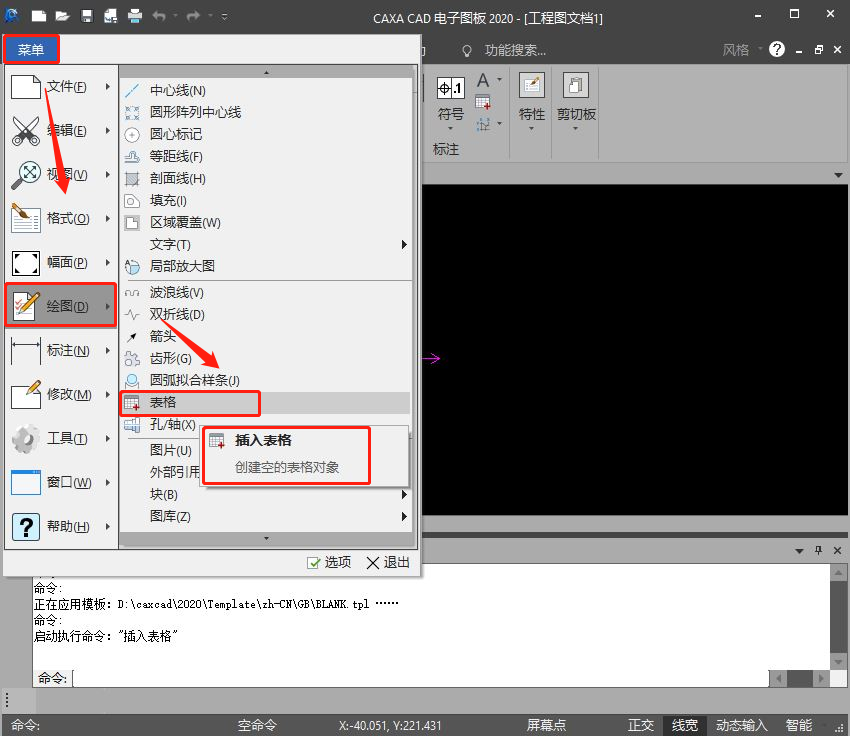This screenshot has width=850, height=736.
Task: Click the 视图(V) view menu
Action: tap(61, 175)
